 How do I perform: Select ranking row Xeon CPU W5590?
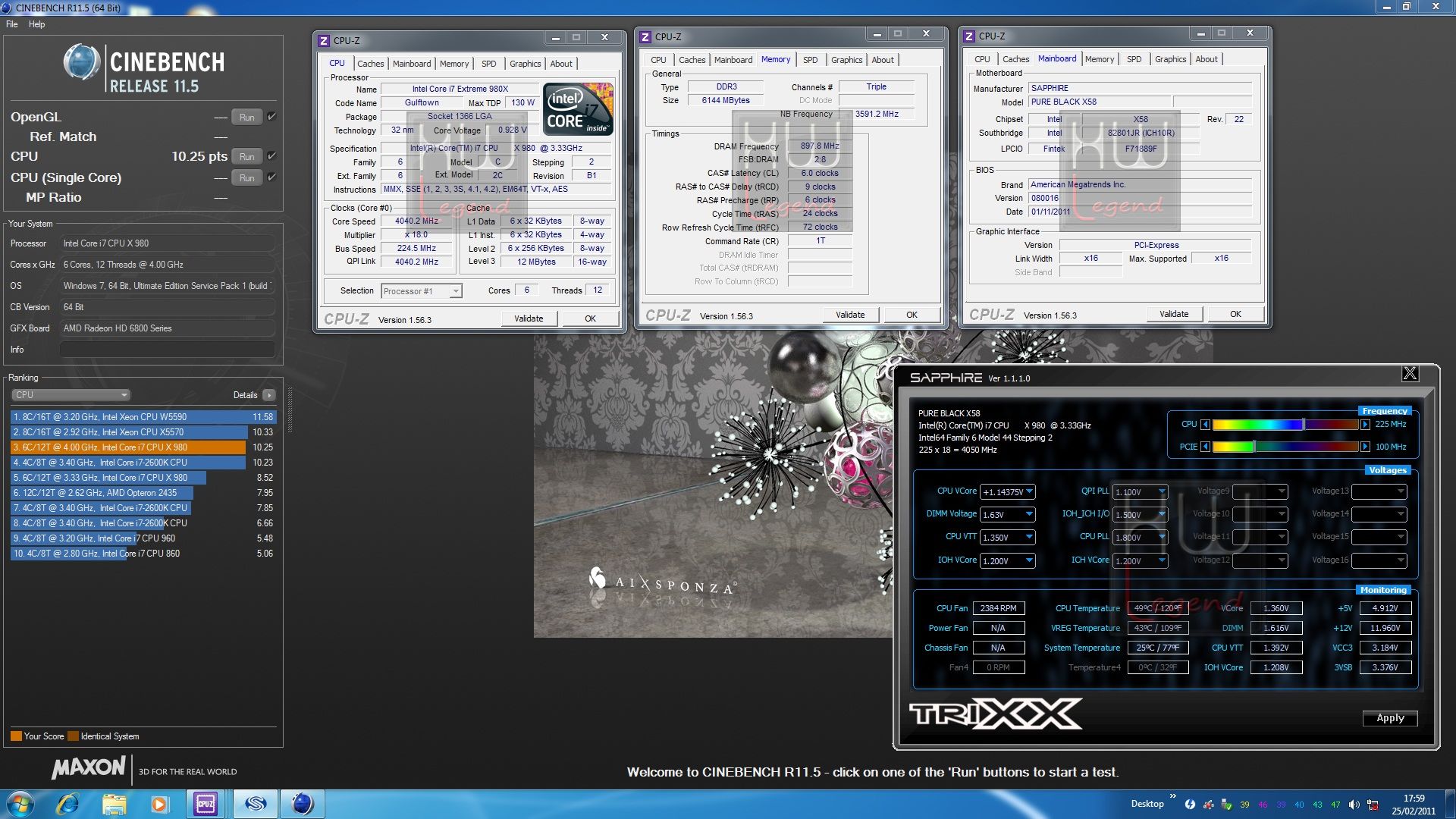pos(143,417)
